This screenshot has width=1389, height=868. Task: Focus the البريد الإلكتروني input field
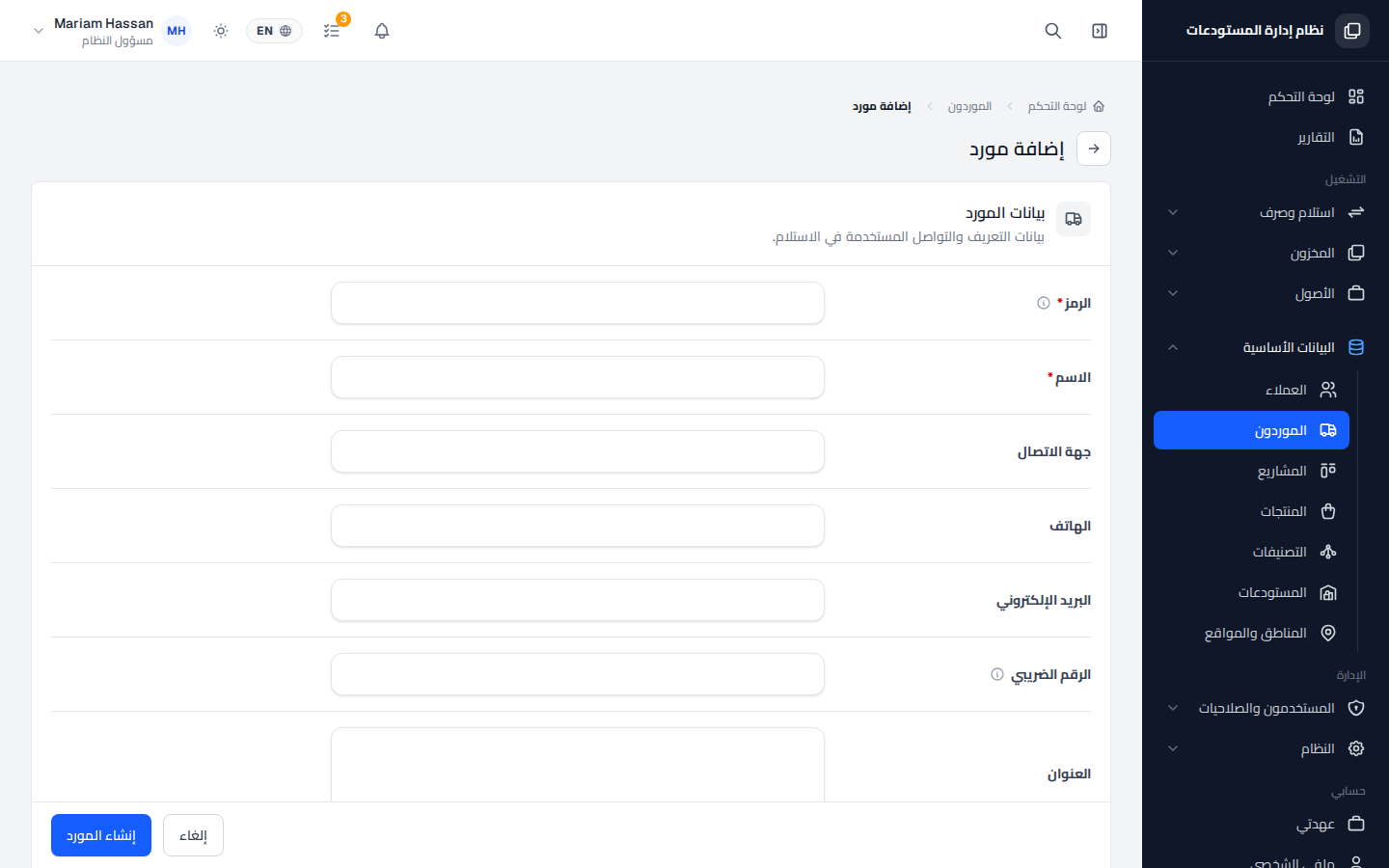pos(578,600)
